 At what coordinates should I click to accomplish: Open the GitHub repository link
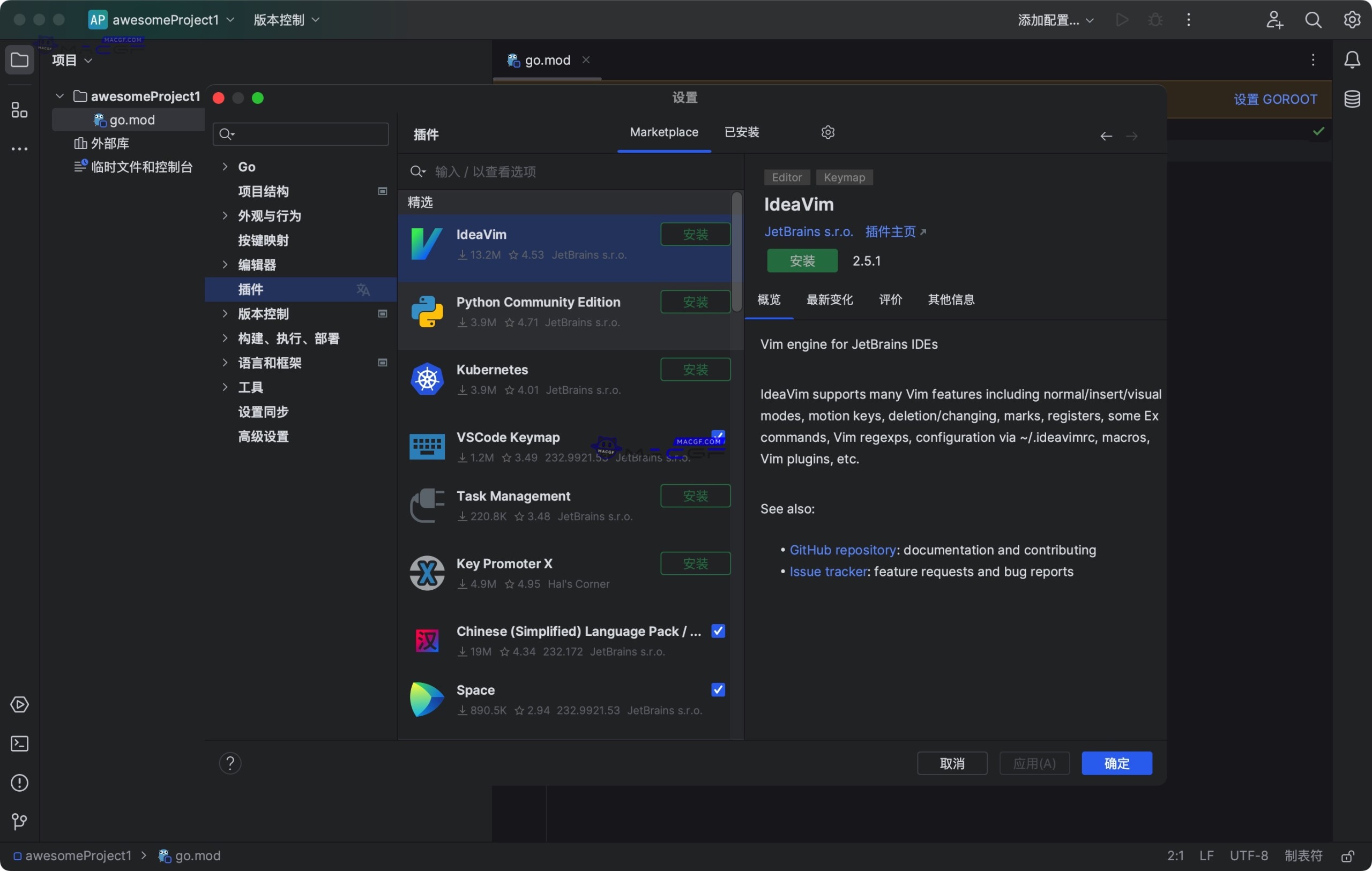point(842,550)
